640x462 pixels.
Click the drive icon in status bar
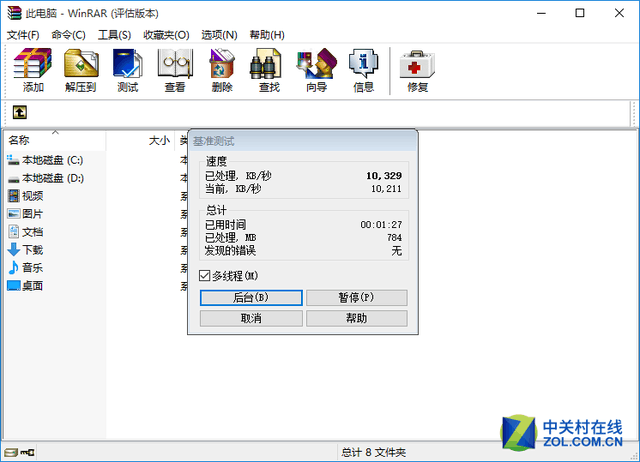11,452
